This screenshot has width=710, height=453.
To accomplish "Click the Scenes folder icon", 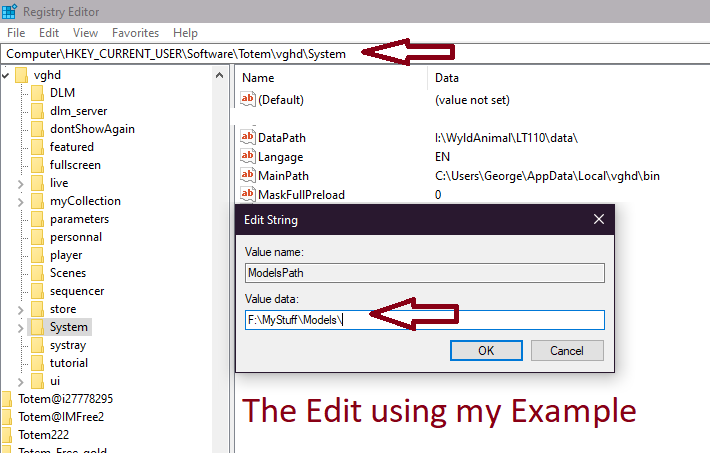I will coord(38,273).
